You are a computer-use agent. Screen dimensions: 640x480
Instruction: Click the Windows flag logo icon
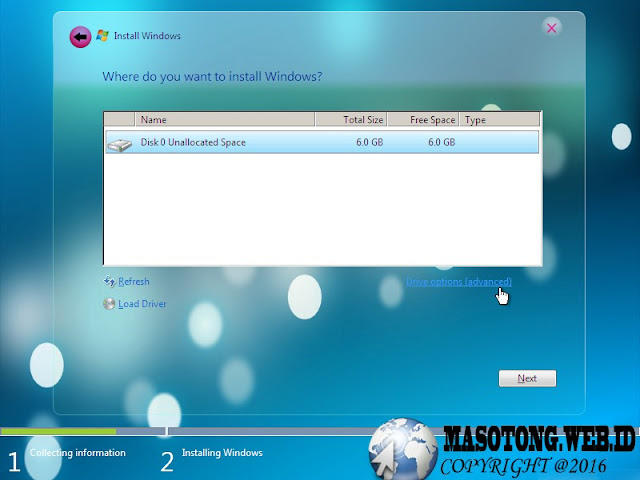(102, 36)
